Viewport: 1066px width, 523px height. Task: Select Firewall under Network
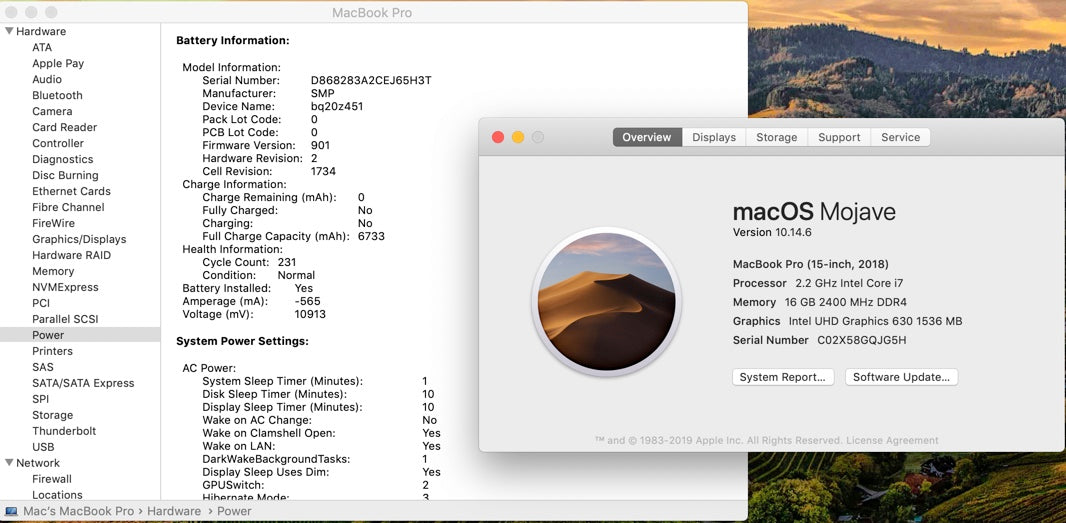[52, 479]
